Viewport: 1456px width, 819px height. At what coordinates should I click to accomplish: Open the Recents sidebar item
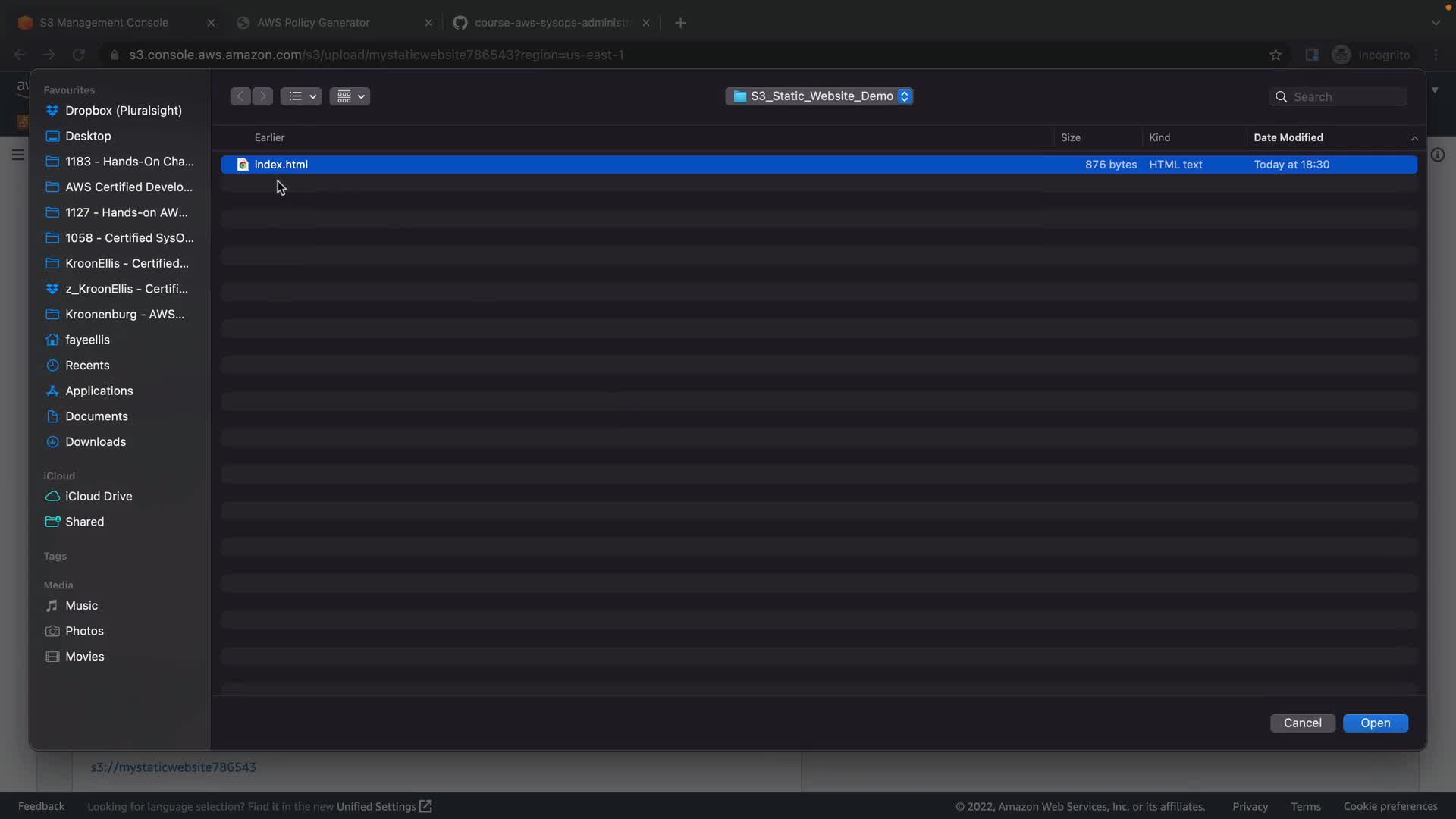pyautogui.click(x=87, y=366)
